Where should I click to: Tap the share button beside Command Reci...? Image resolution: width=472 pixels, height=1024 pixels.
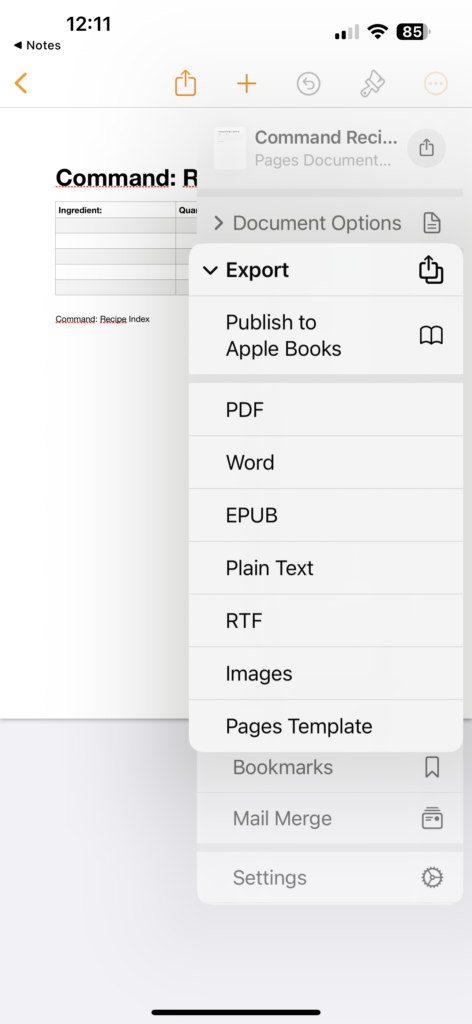[426, 148]
